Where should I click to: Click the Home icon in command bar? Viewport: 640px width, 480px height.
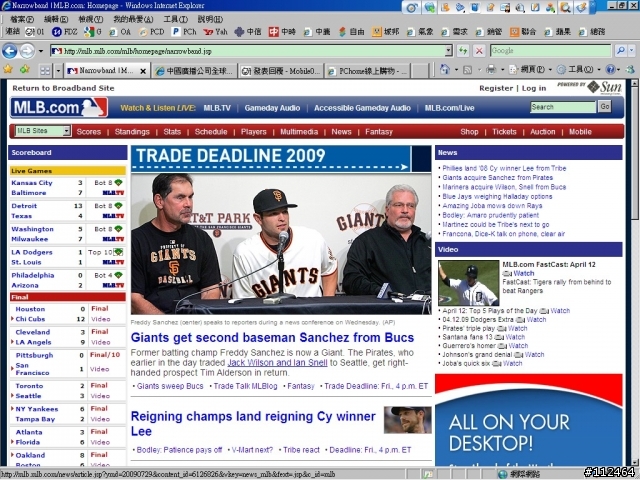(x=445, y=70)
